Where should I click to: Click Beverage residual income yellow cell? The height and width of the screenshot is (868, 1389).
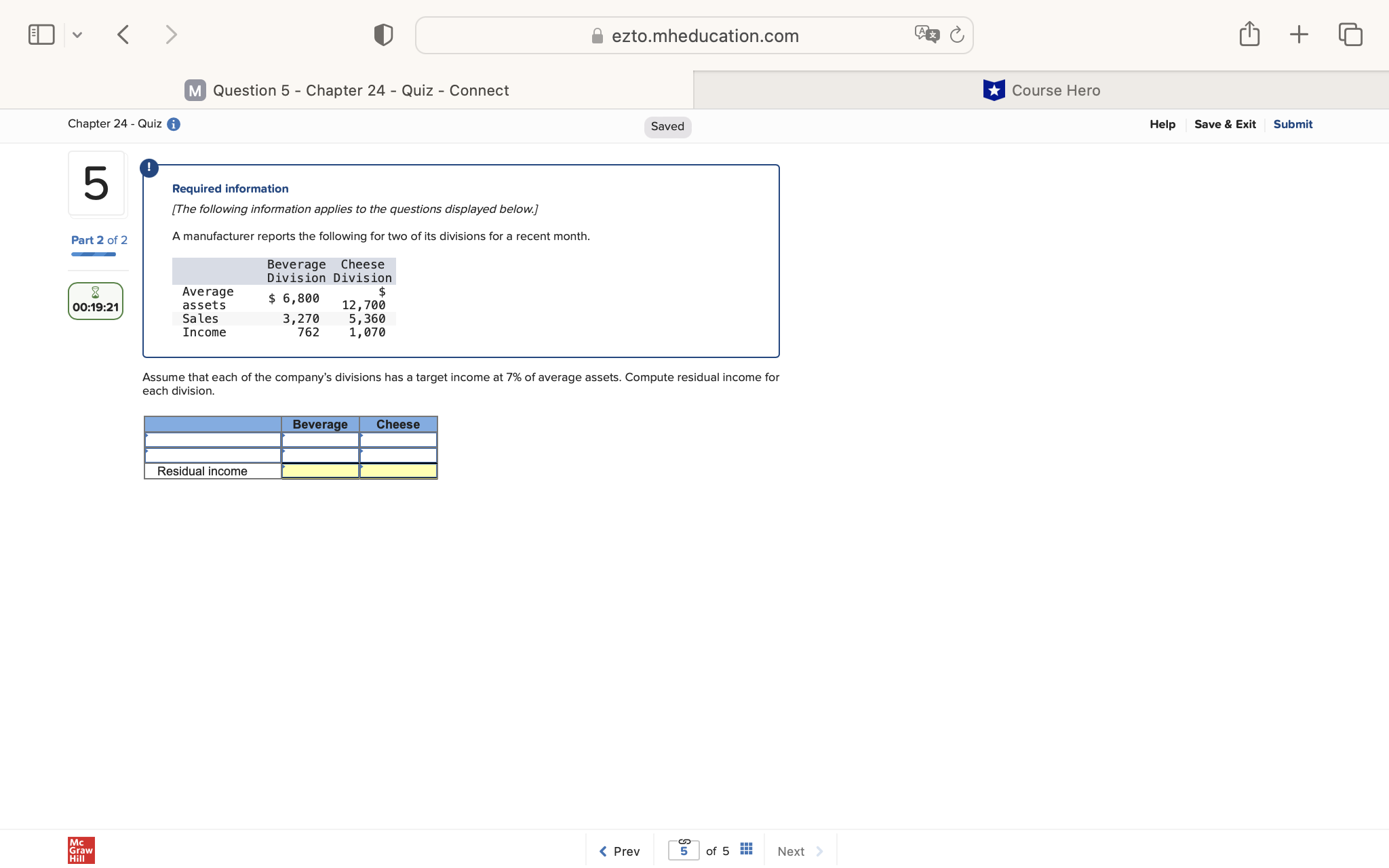[320, 471]
